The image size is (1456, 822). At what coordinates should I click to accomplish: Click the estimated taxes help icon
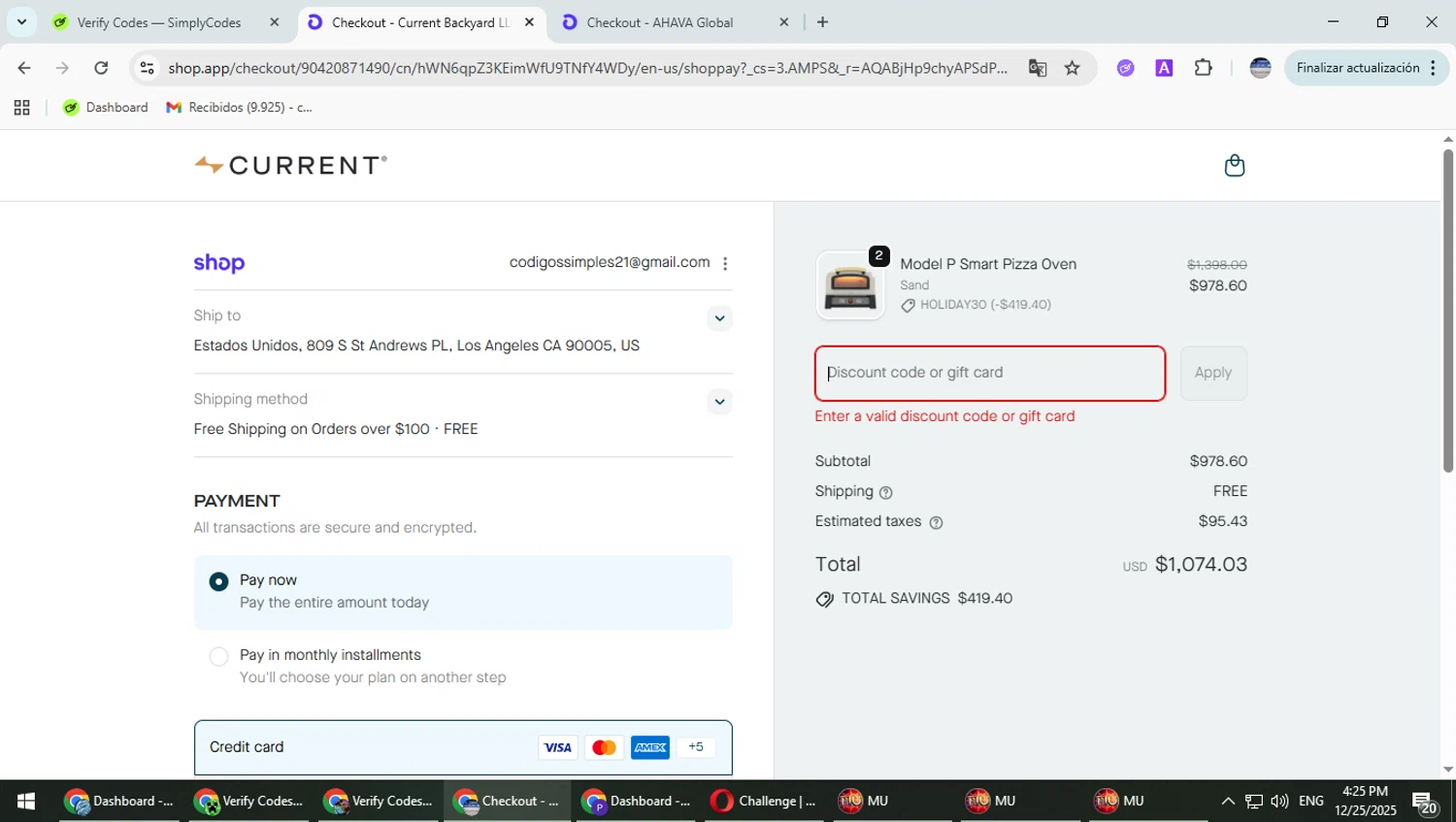(936, 522)
